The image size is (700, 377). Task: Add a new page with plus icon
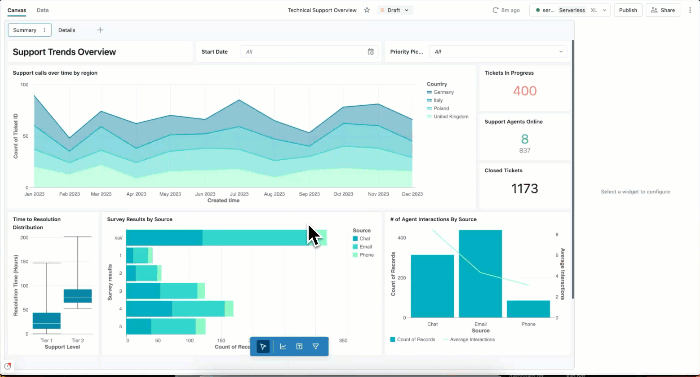click(x=100, y=30)
